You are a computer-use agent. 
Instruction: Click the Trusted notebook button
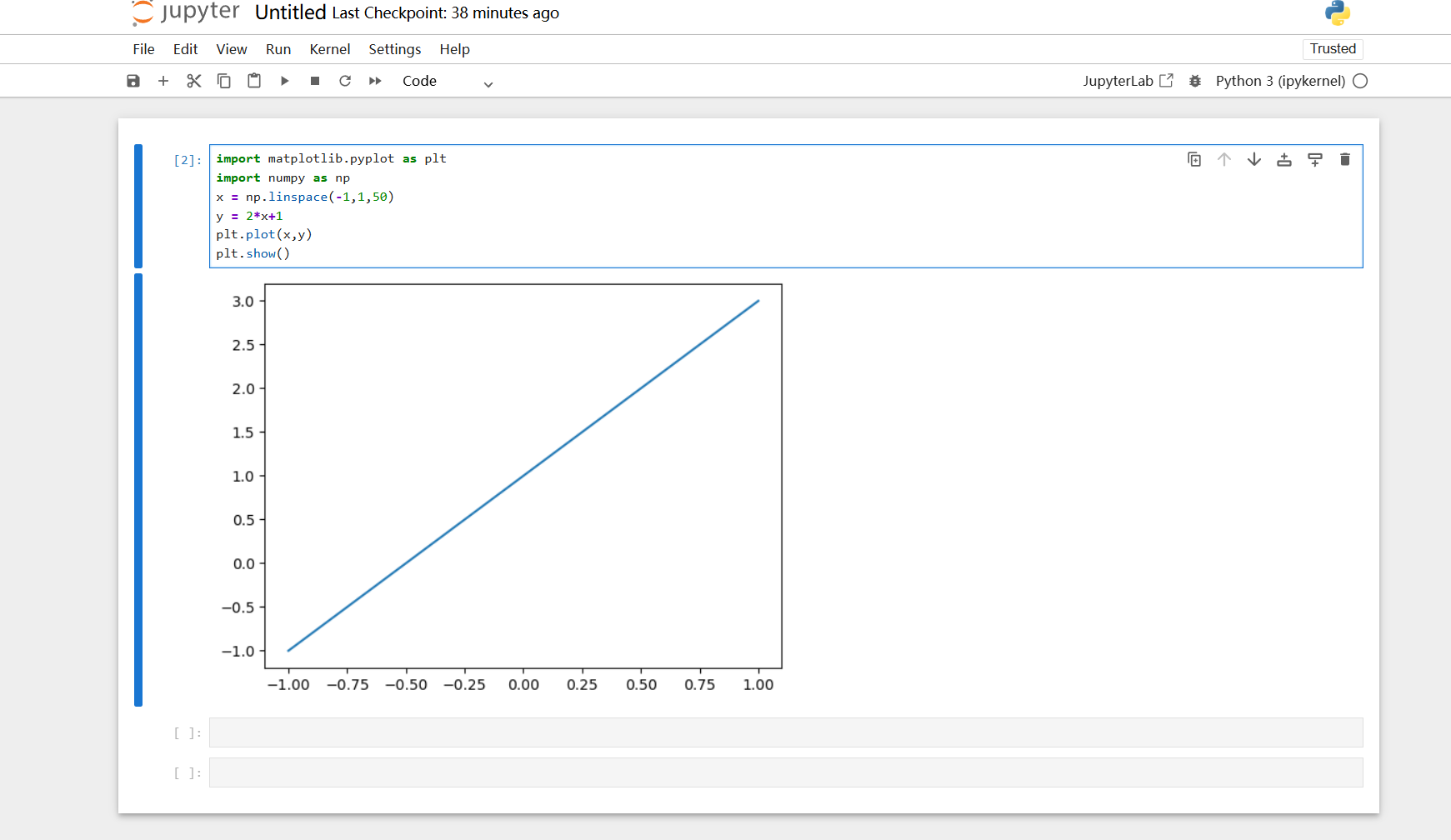[1333, 49]
